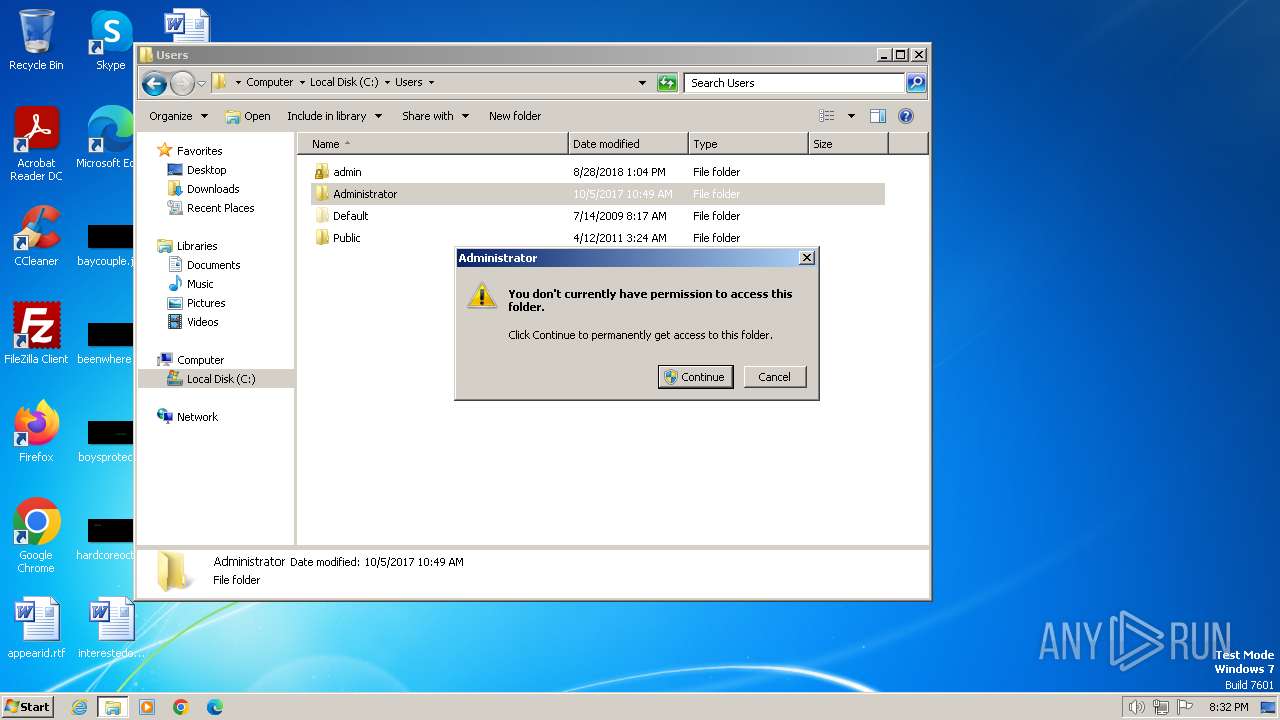Screen dimensions: 1280x720
Task: Click the Forward navigation arrow
Action: (x=182, y=83)
